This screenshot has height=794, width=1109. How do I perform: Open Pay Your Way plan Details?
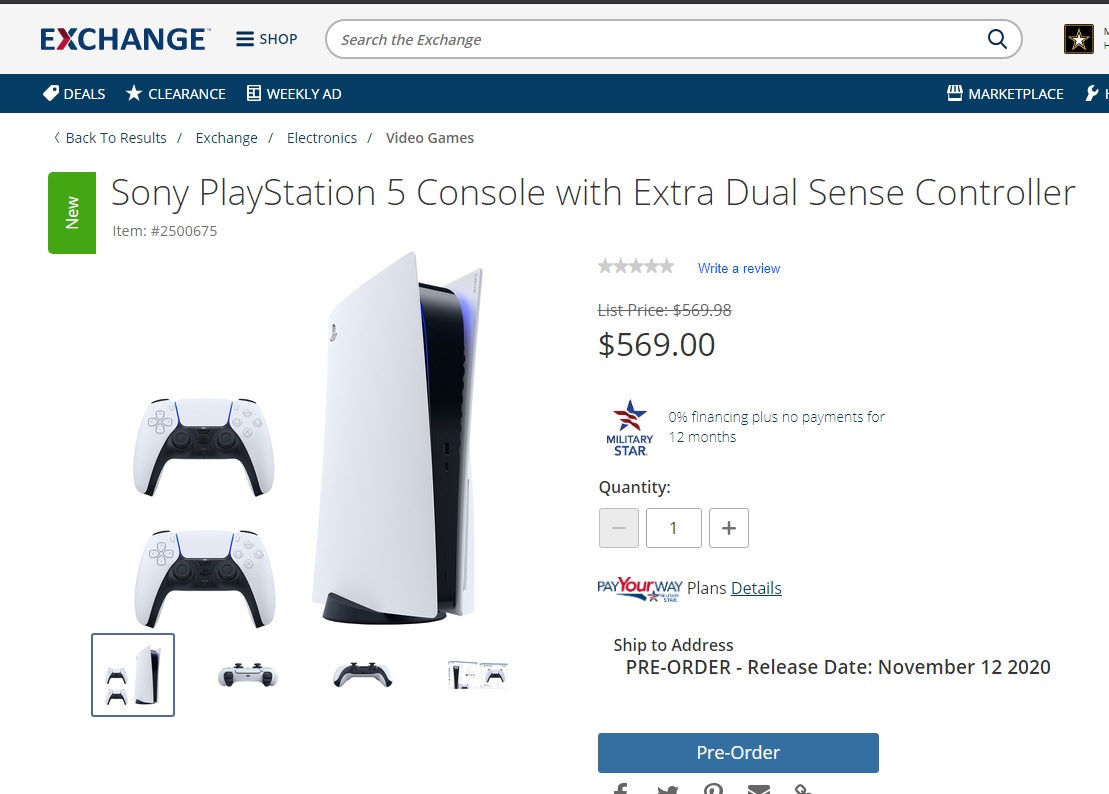[755, 588]
